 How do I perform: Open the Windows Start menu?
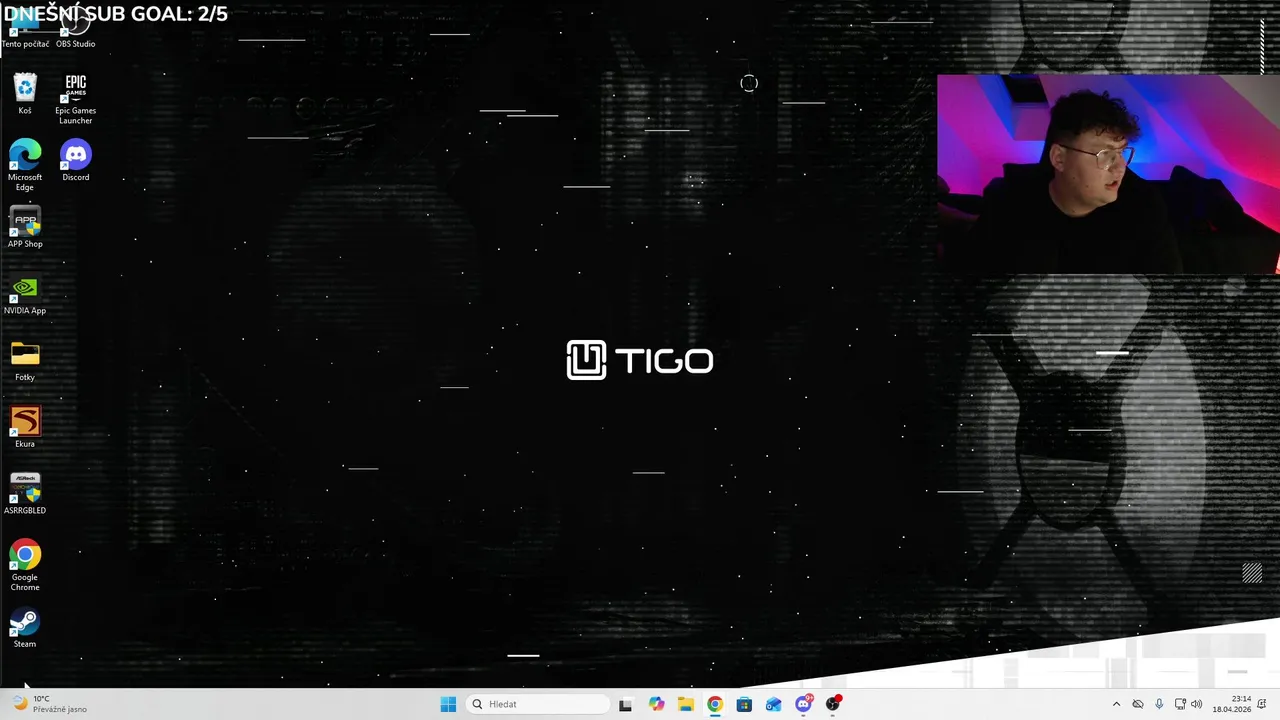[448, 704]
